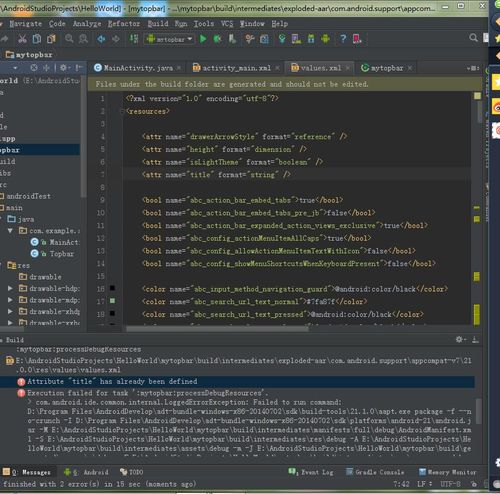Expand drawable-mdpi folder in tree
Screen dimensions: 500x494
[10, 300]
